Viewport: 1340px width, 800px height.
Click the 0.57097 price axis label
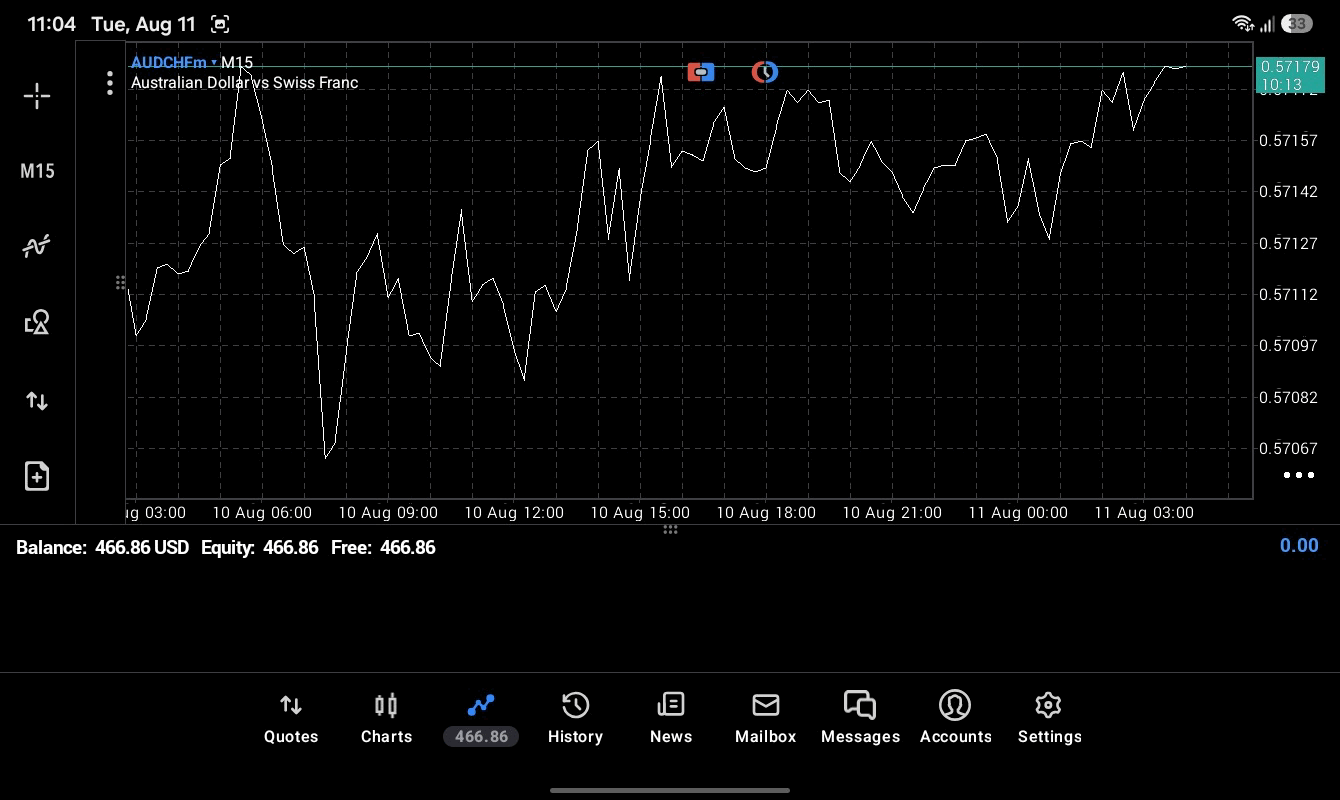pos(1288,345)
